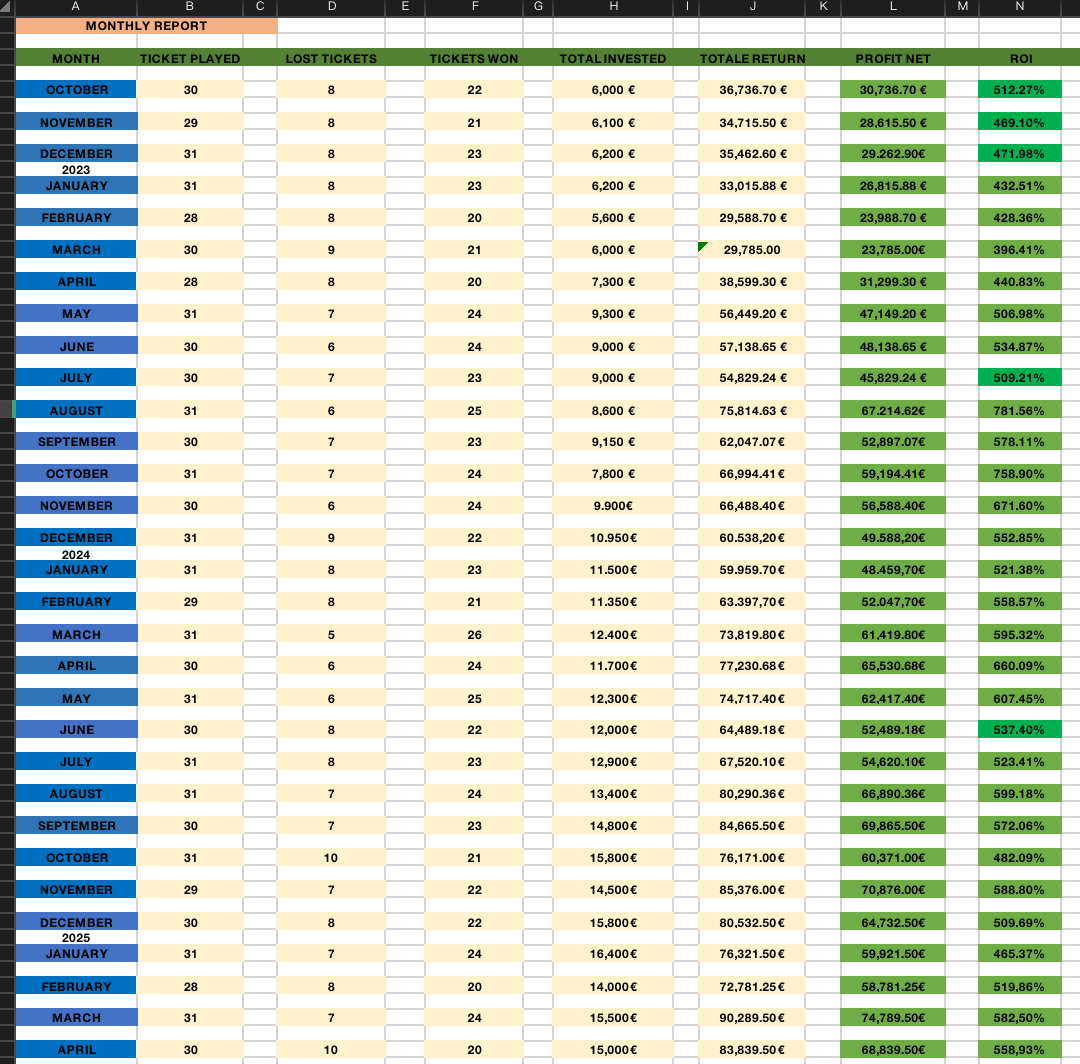Click DECEMBER month cell in 552.85% row
This screenshot has width=1080, height=1064.
coord(76,537)
